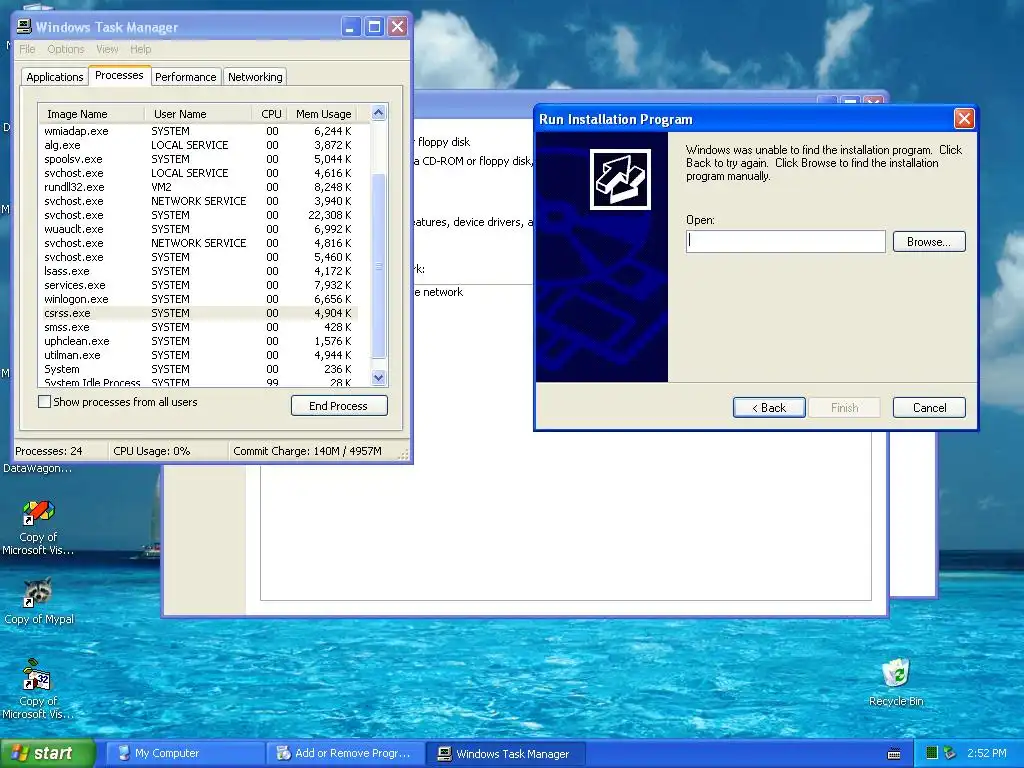Click the Commit Charge status bar entry
Image resolution: width=1024 pixels, height=768 pixels.
308,451
